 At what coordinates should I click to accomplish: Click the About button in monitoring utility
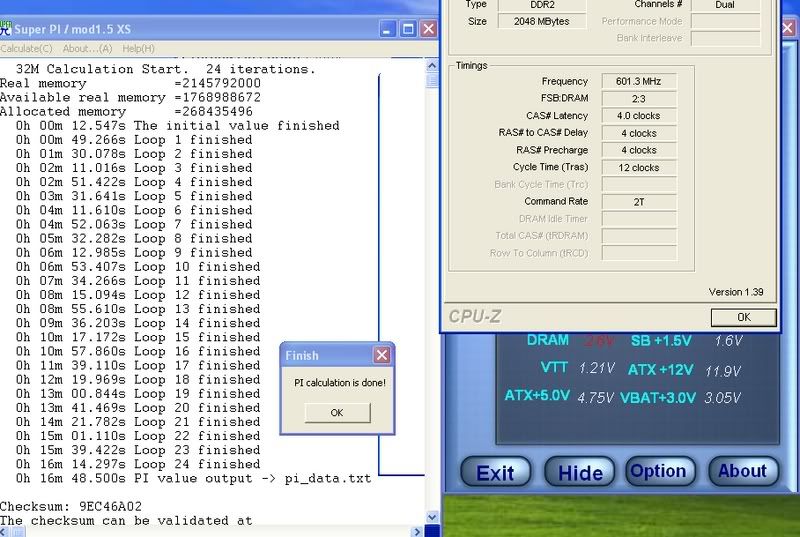(x=743, y=471)
